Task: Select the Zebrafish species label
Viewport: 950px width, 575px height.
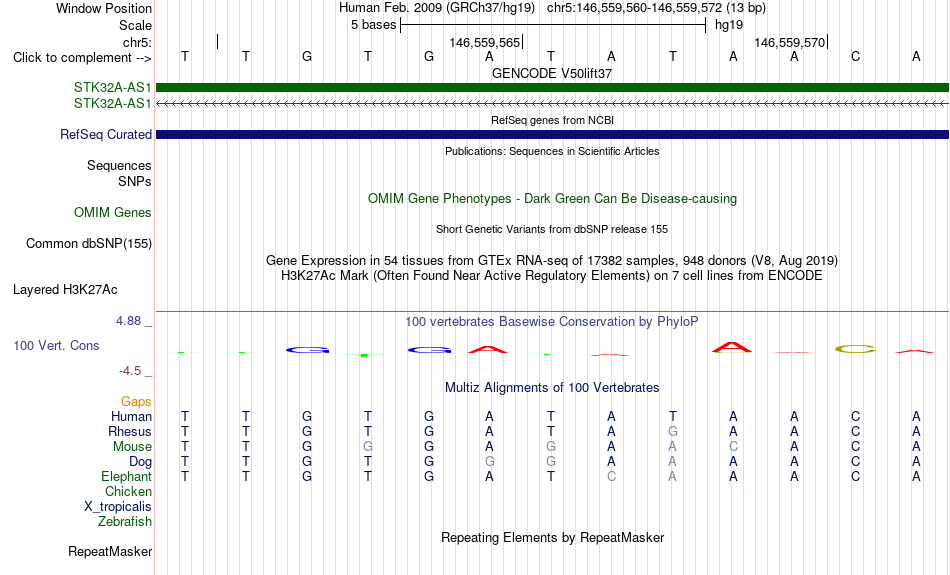Action: click(x=125, y=521)
